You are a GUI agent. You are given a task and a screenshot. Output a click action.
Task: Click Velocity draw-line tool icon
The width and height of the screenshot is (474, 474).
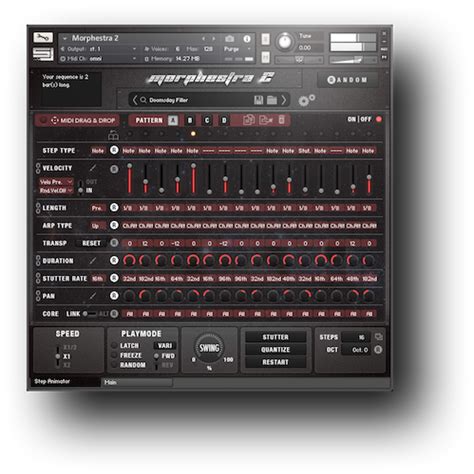[93, 168]
